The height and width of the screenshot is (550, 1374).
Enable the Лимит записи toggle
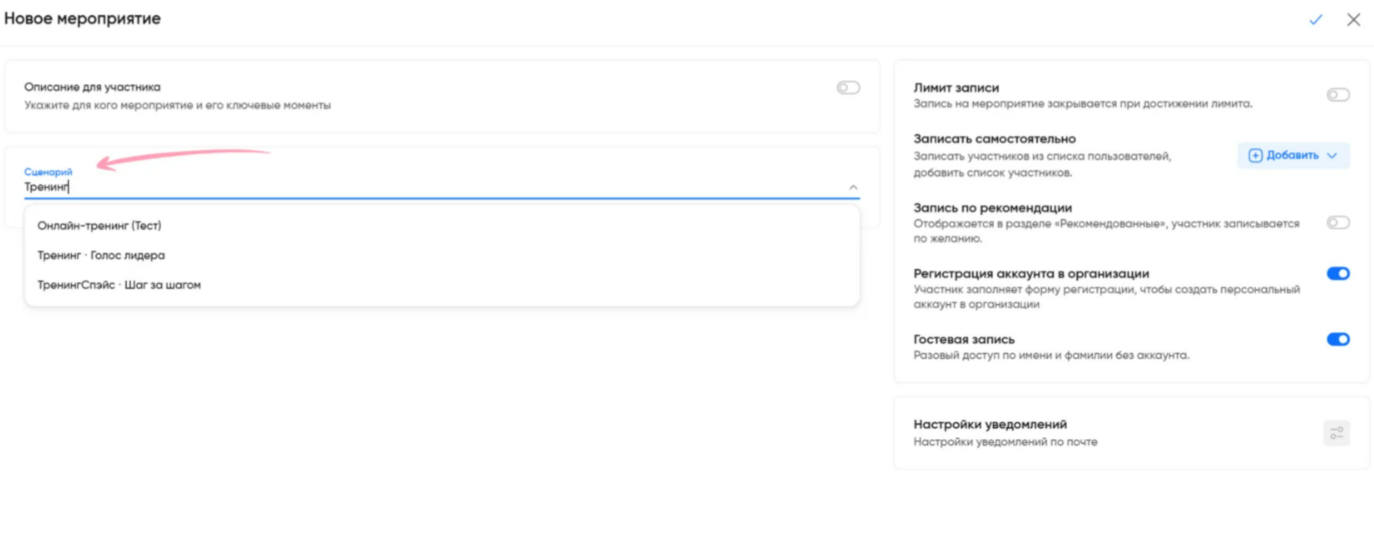click(x=1337, y=95)
